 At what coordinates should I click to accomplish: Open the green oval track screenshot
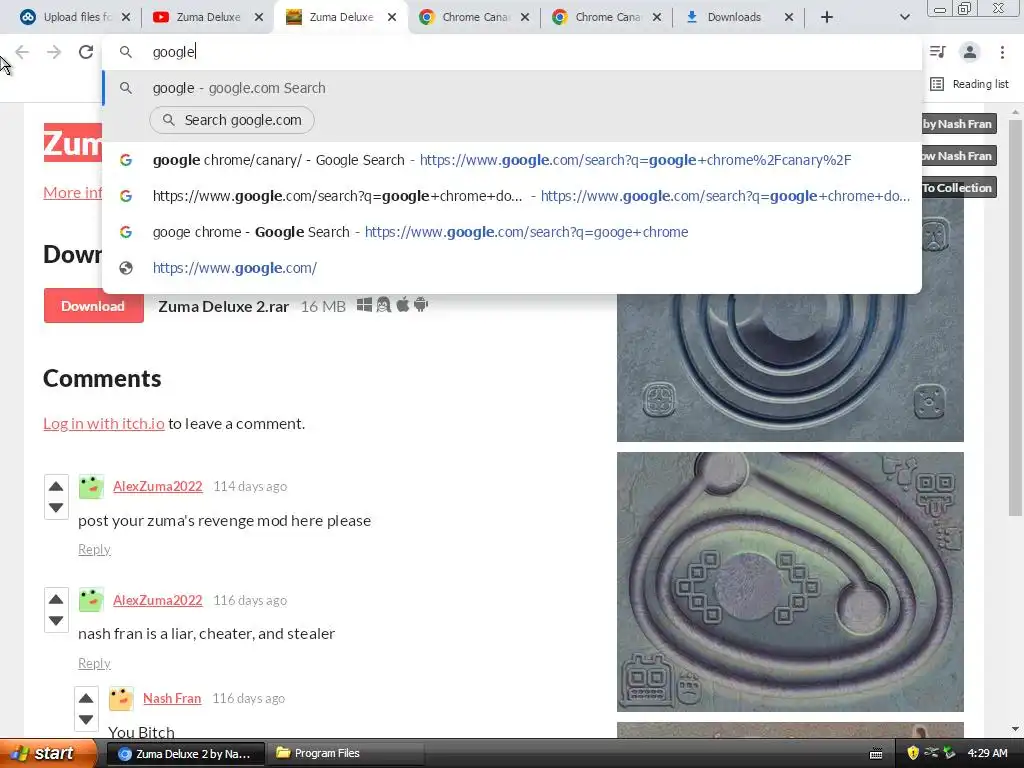(790, 582)
